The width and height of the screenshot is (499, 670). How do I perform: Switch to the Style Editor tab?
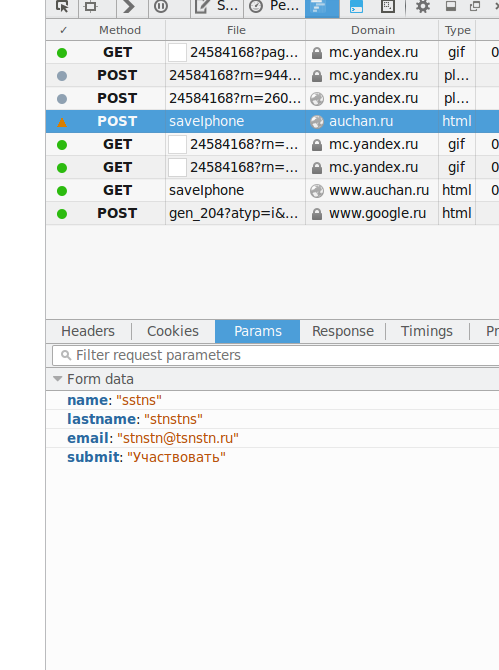click(217, 6)
